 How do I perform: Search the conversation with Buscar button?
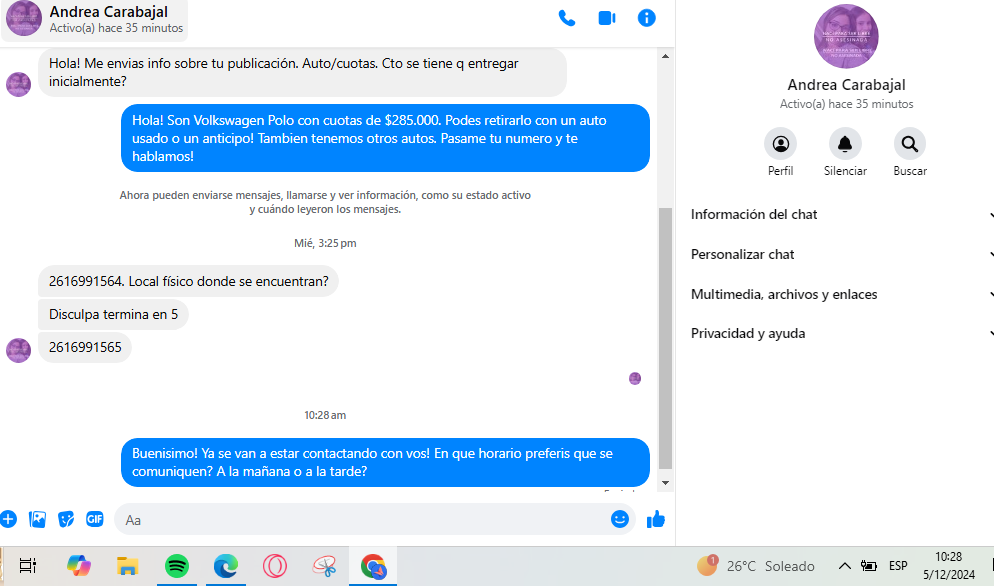(909, 144)
